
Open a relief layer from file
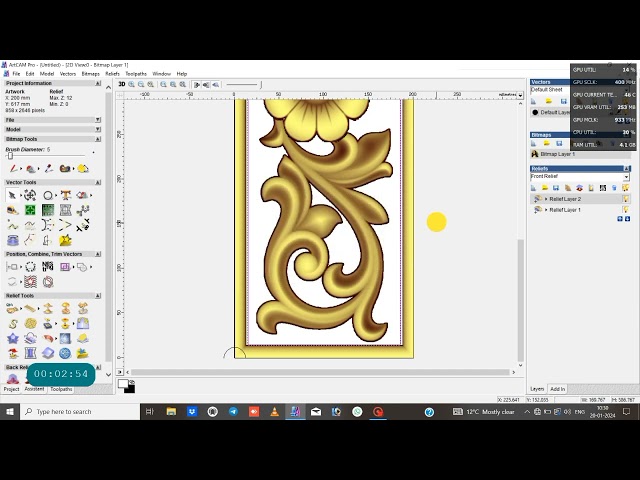coord(544,188)
